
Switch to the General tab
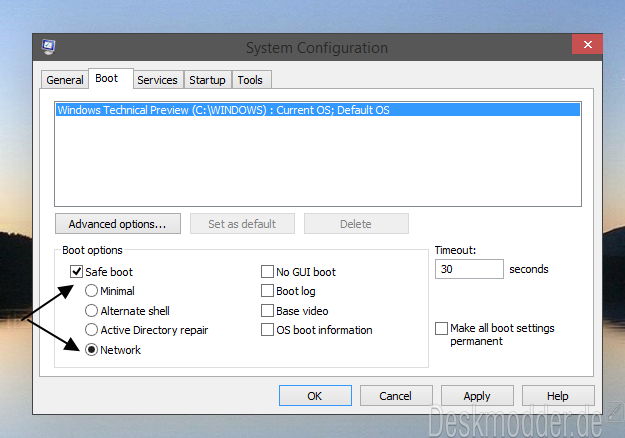(65, 80)
